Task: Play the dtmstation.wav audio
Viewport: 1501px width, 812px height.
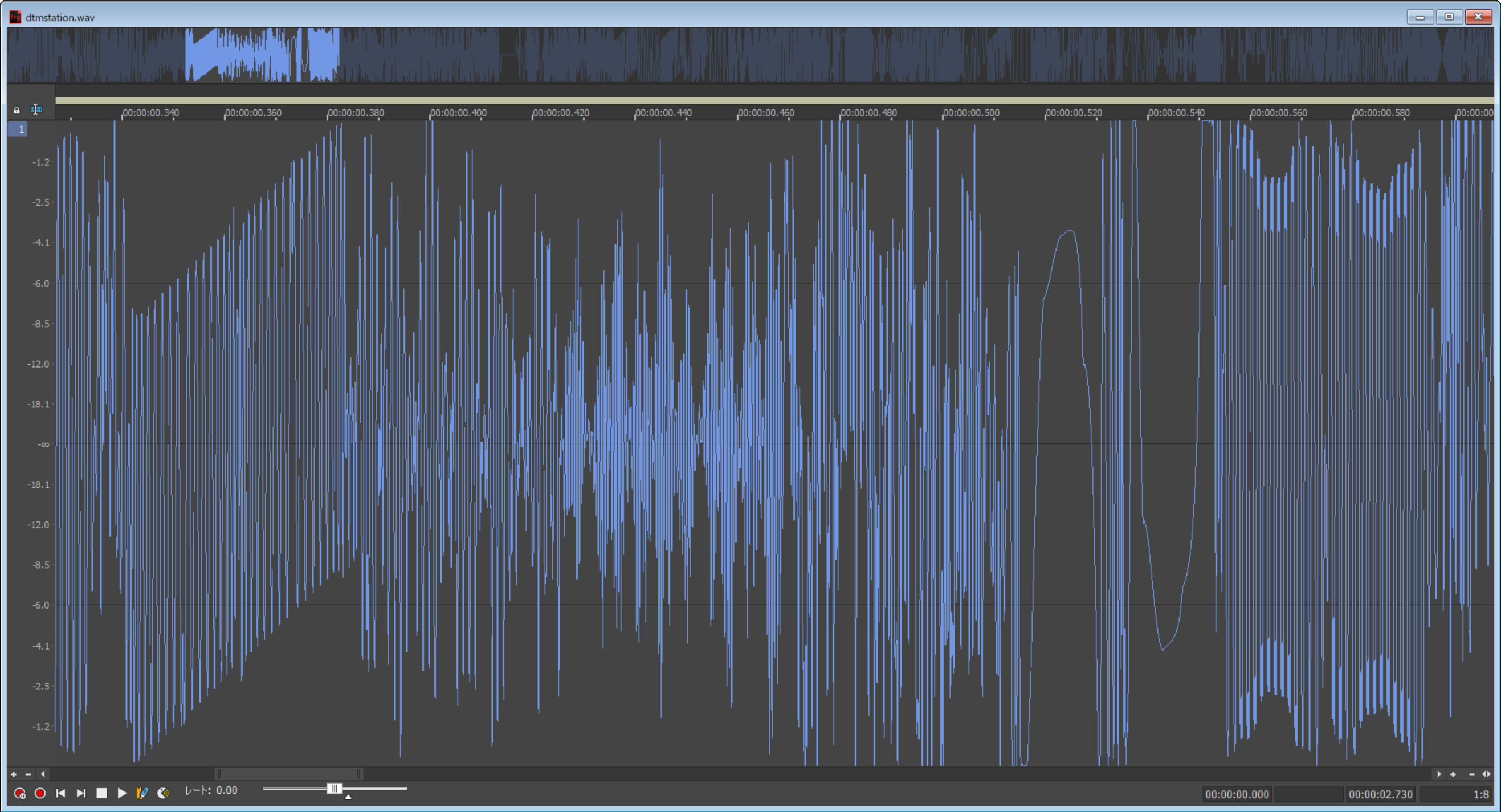Action: coord(122,793)
